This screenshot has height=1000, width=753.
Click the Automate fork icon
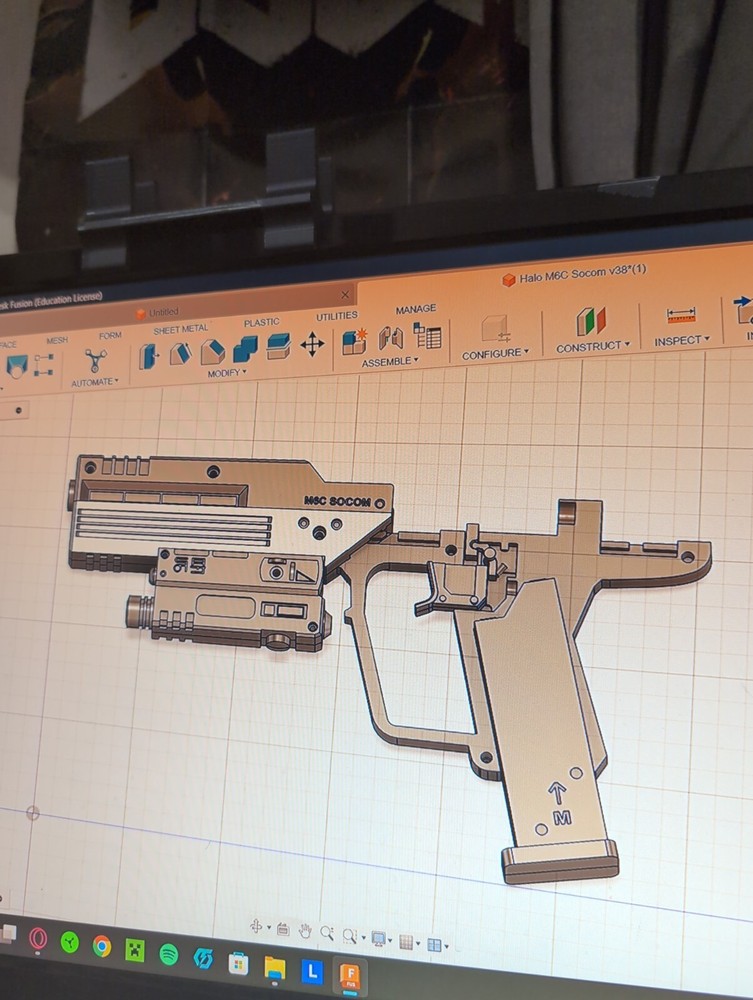click(x=95, y=361)
